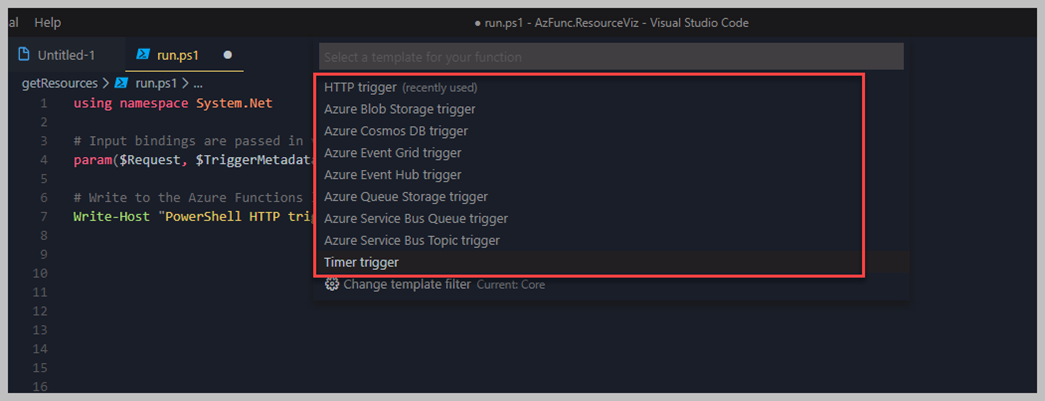The width and height of the screenshot is (1045, 401).
Task: Select Azure Queue Storage trigger
Action: [x=611, y=197]
